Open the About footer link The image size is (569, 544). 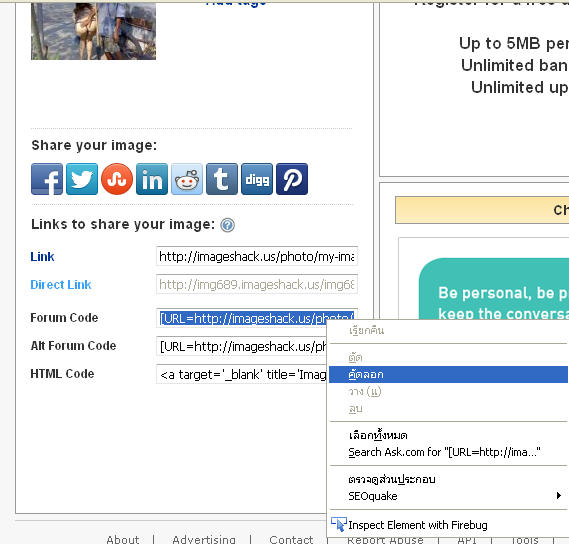click(x=123, y=539)
